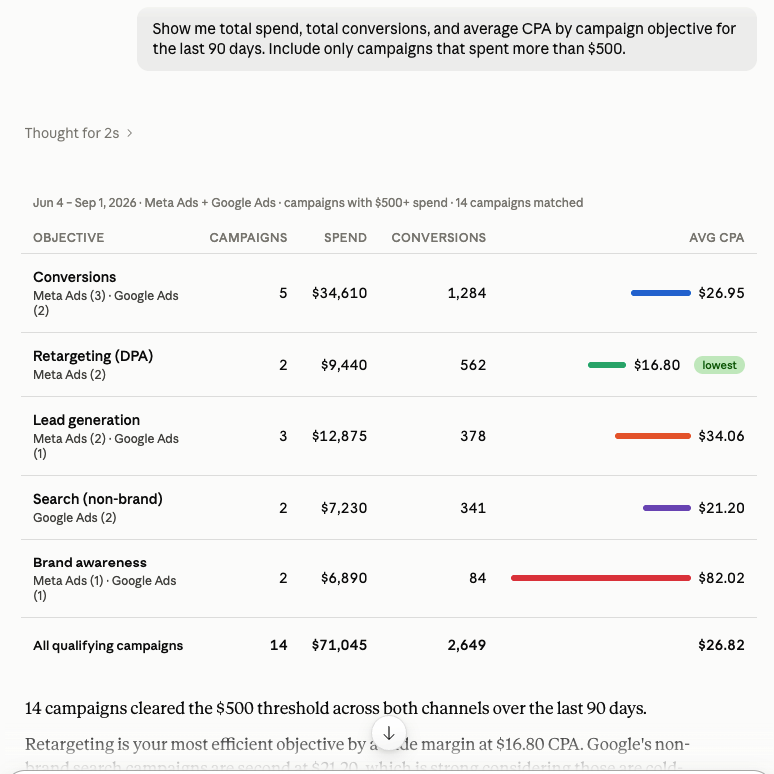Expand the "Thought for 2s" chevron
The width and height of the screenshot is (774, 774).
129,133
